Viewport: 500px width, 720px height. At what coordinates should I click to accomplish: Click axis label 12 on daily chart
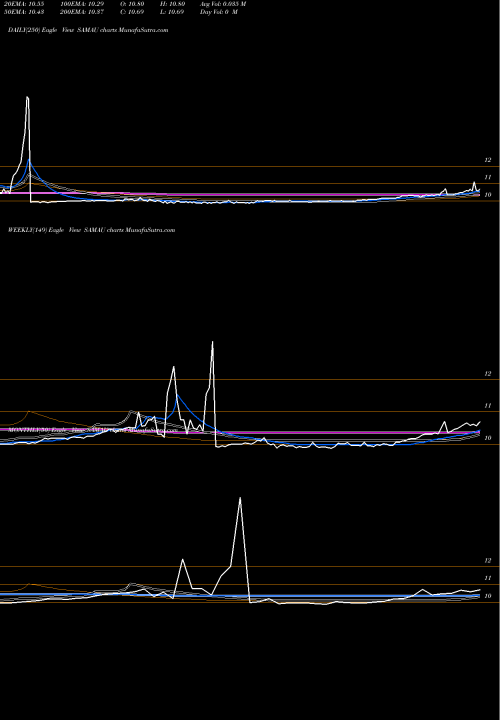[x=488, y=160]
